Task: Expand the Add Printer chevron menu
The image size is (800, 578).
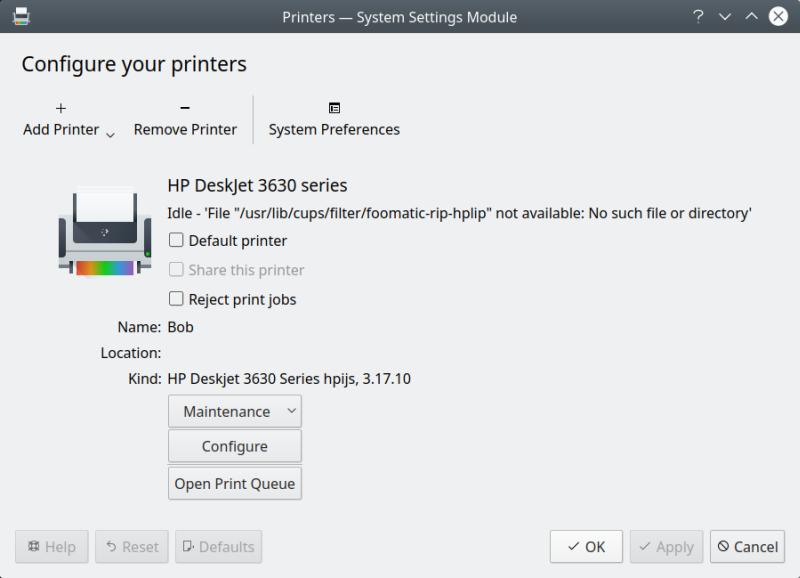Action: [110, 131]
